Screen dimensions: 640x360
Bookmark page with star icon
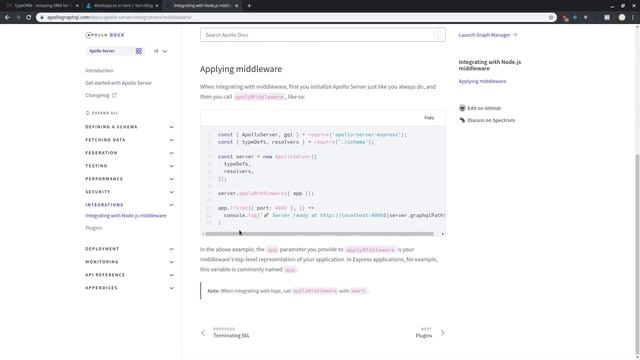(x=551, y=17)
